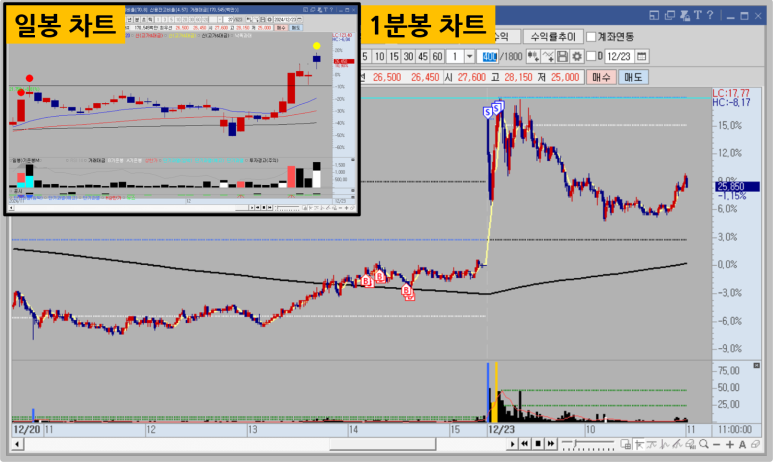Select the 45-minute interval button
Image resolution: width=773 pixels, height=462 pixels.
[x=422, y=57]
